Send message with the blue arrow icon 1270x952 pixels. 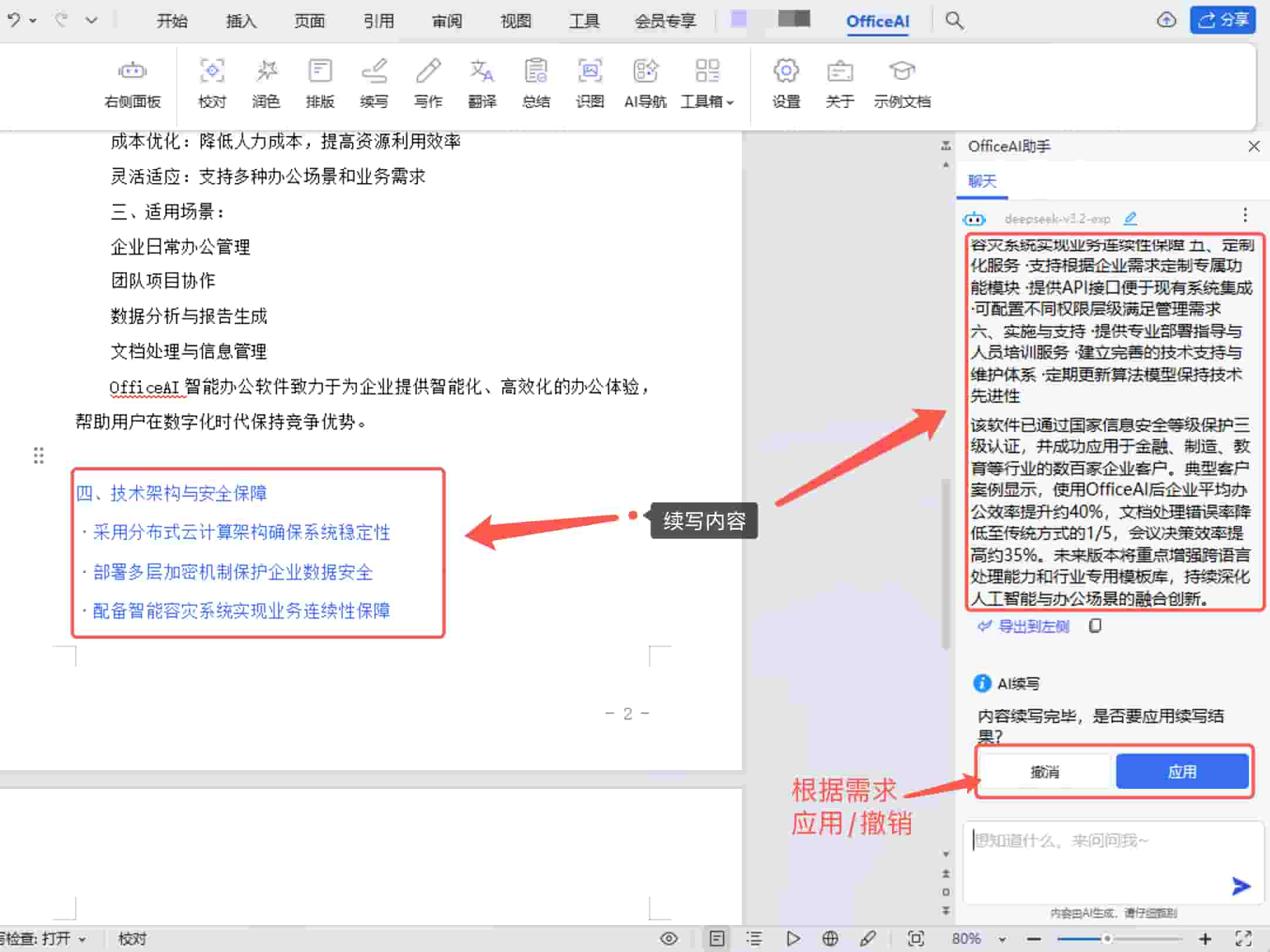click(x=1241, y=886)
